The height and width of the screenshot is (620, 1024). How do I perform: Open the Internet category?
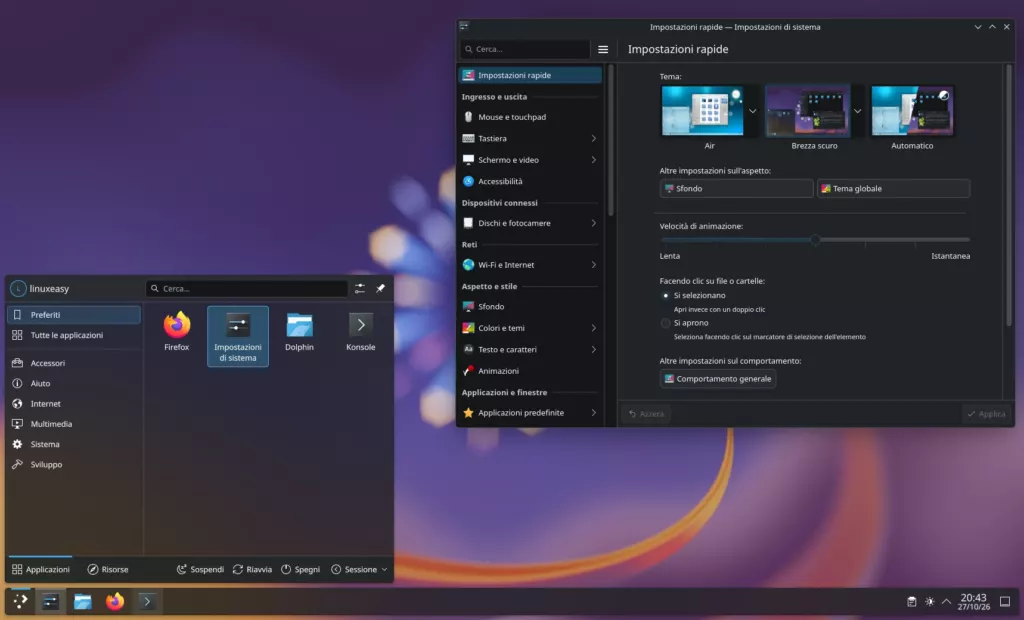74,403
